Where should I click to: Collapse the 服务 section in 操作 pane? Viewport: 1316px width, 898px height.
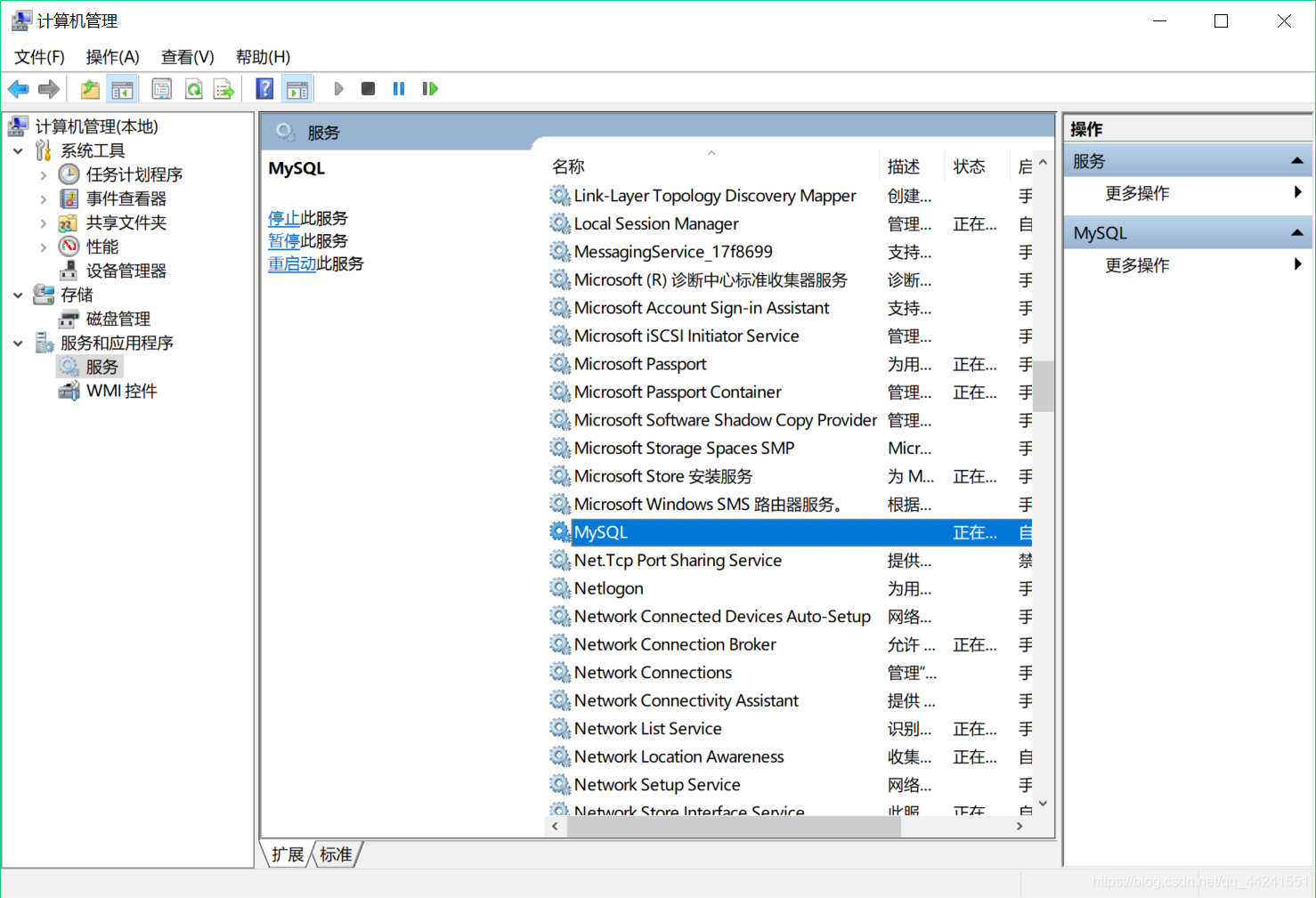pyautogui.click(x=1297, y=161)
